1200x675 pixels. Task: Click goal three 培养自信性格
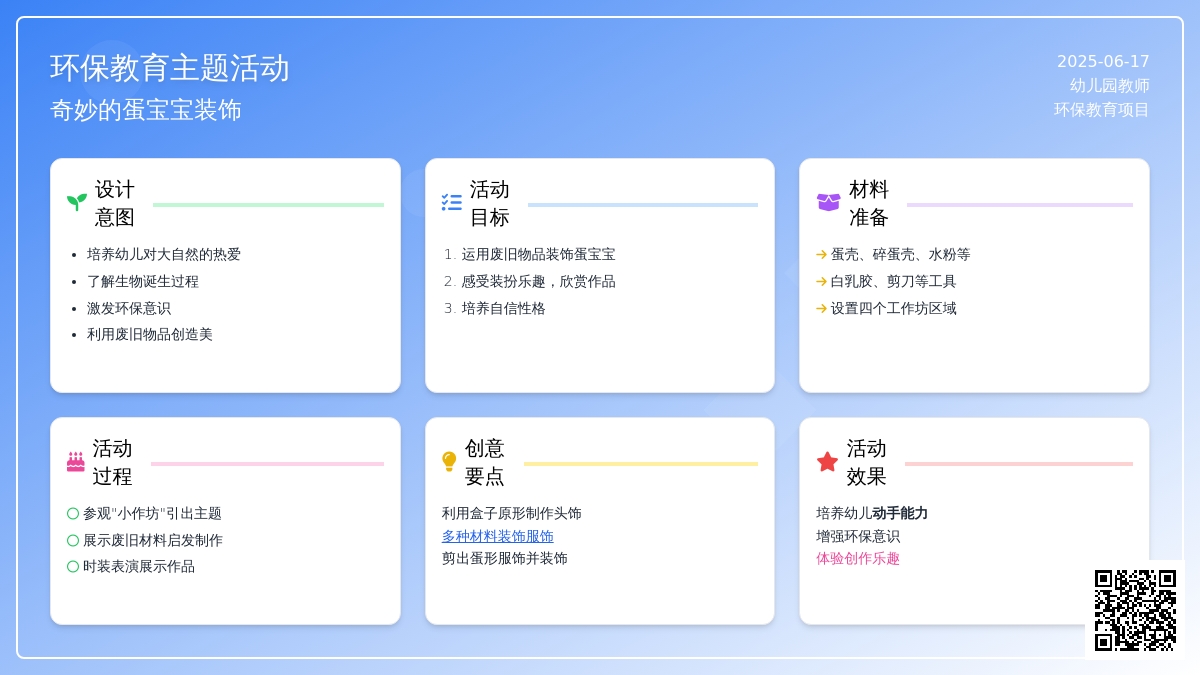[x=504, y=309]
